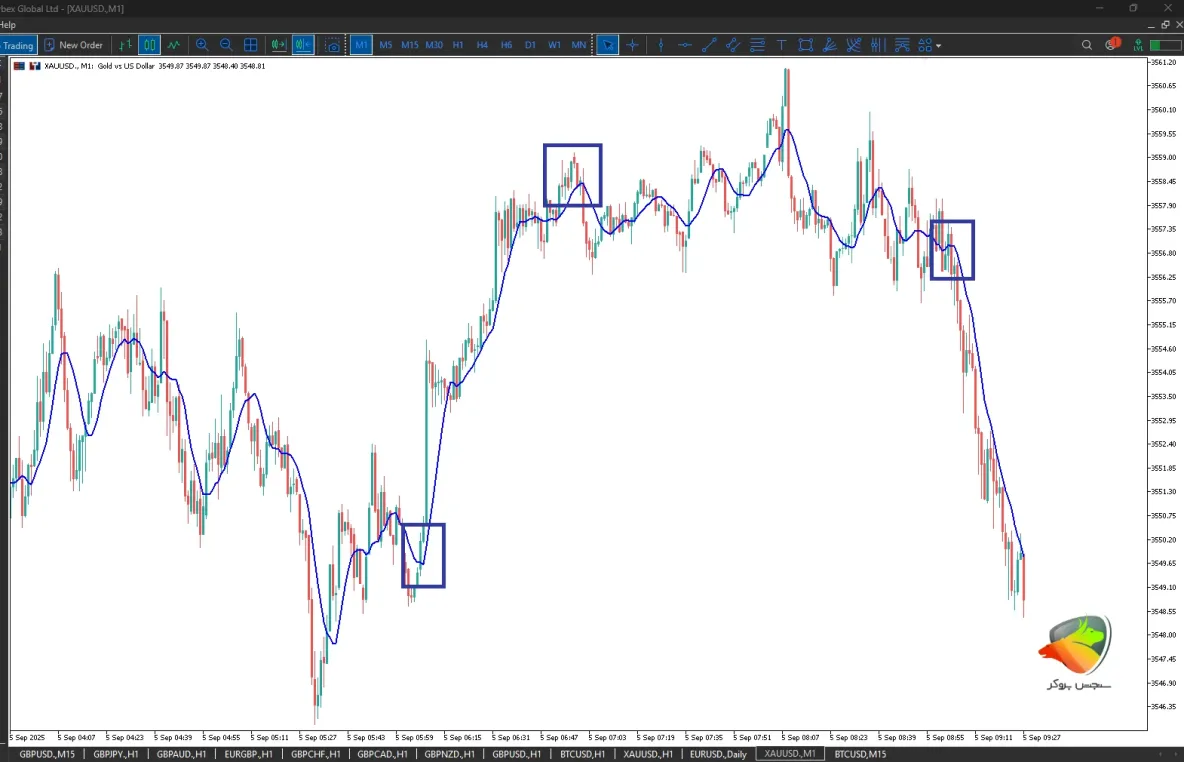
Task: Tile chart windows with grid icon
Action: [251, 45]
